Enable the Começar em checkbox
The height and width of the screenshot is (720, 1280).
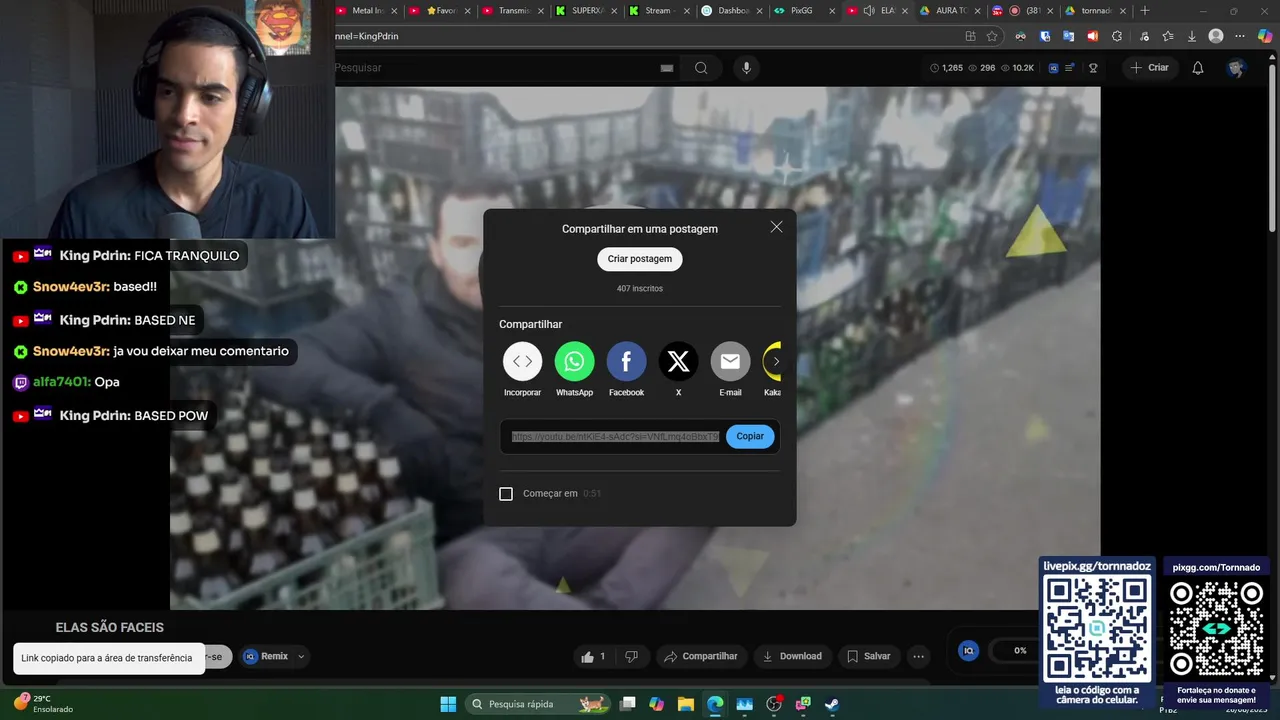(x=506, y=494)
